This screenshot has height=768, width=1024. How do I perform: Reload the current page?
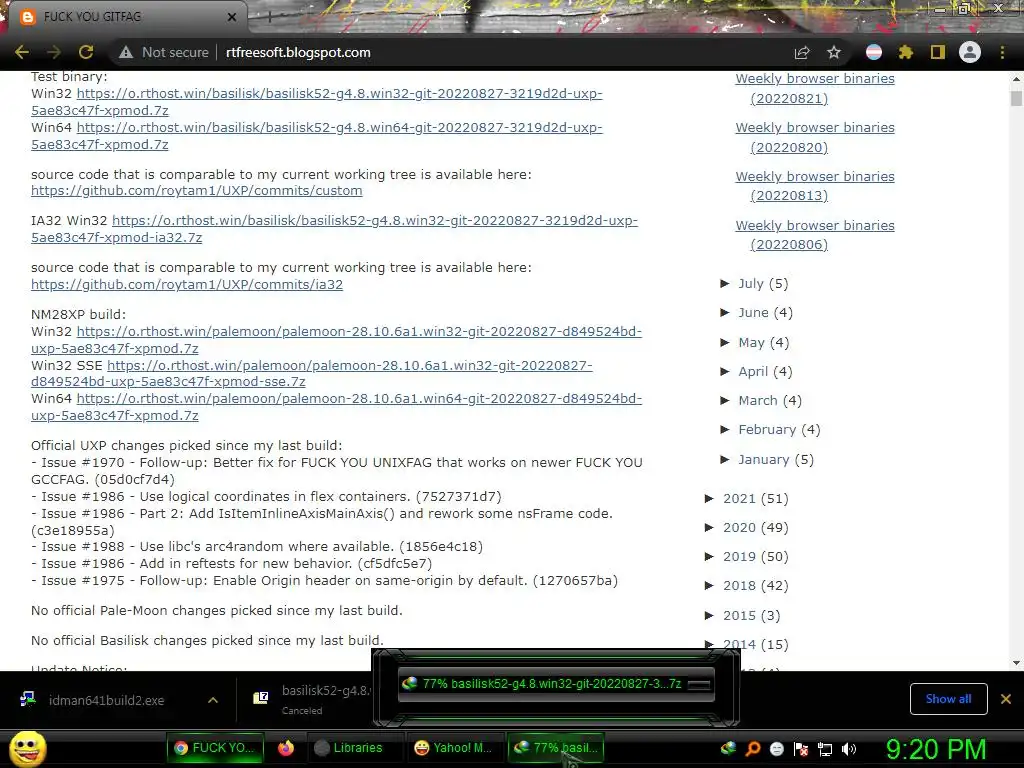tap(86, 52)
